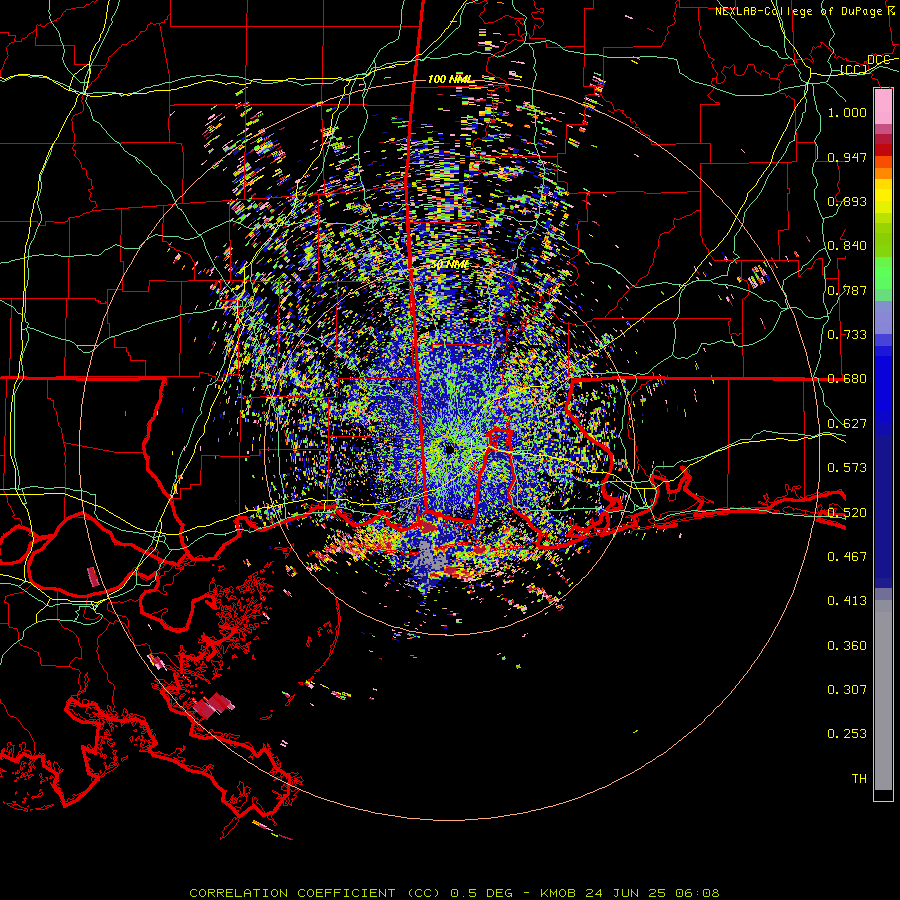Screen dimensions: 900x900
Task: Click the 0.893 color scale value
Action: pos(847,201)
